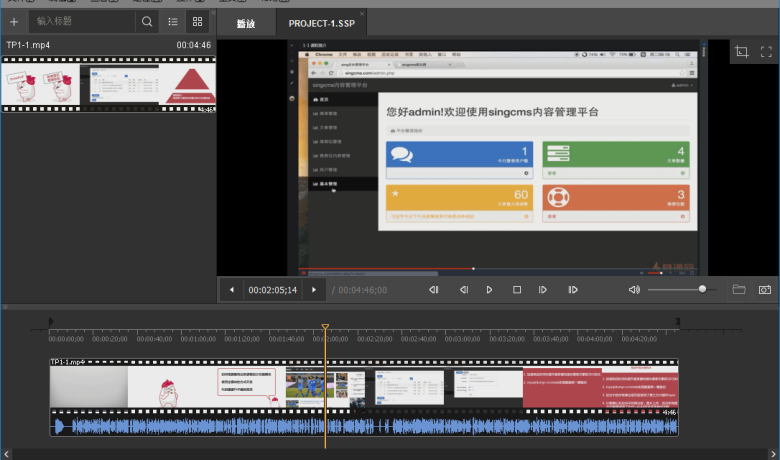Close the PROJECT-1.SSP tab
Screen dimensions: 780x460
point(362,13)
